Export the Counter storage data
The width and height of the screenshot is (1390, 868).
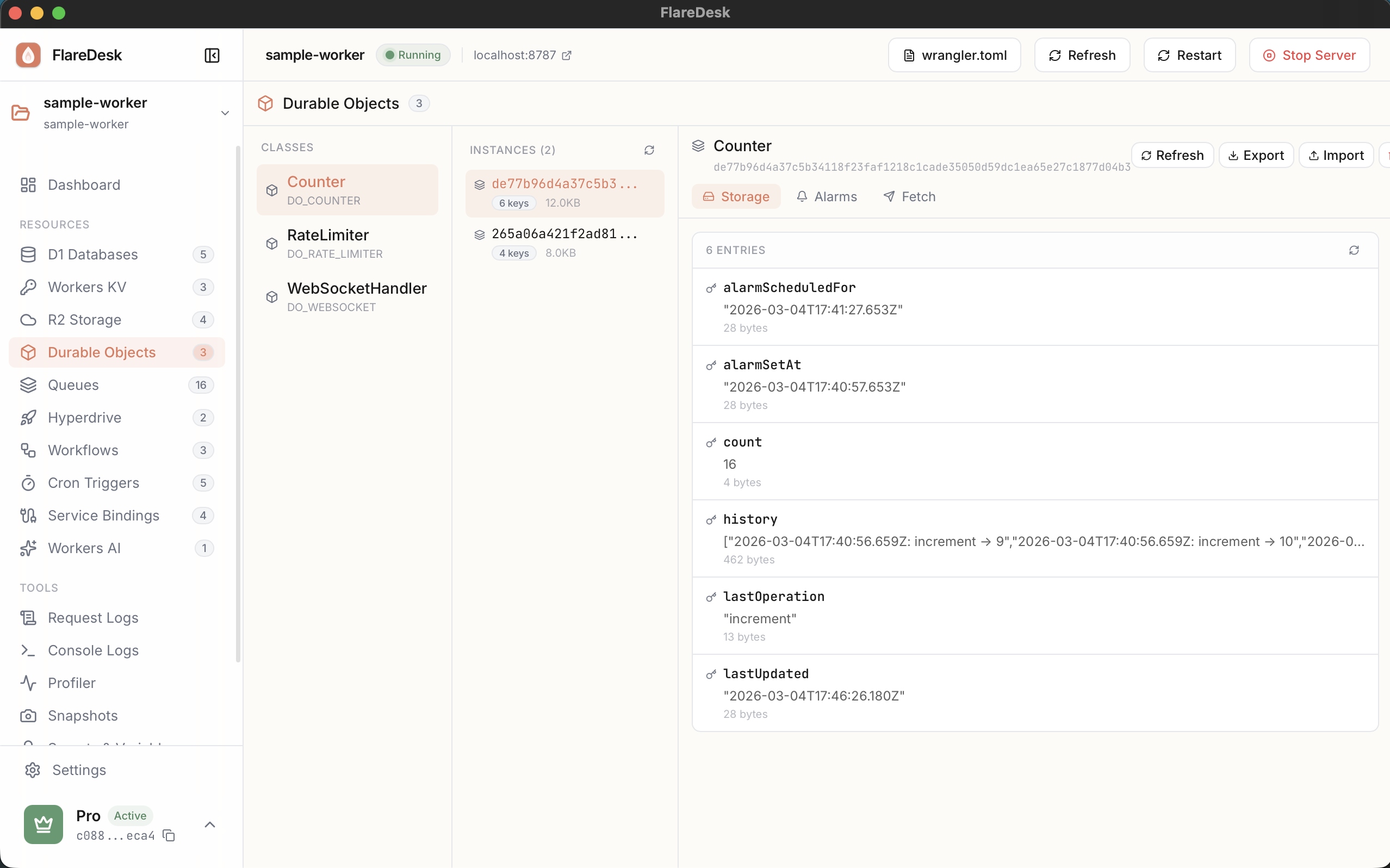(x=1256, y=156)
